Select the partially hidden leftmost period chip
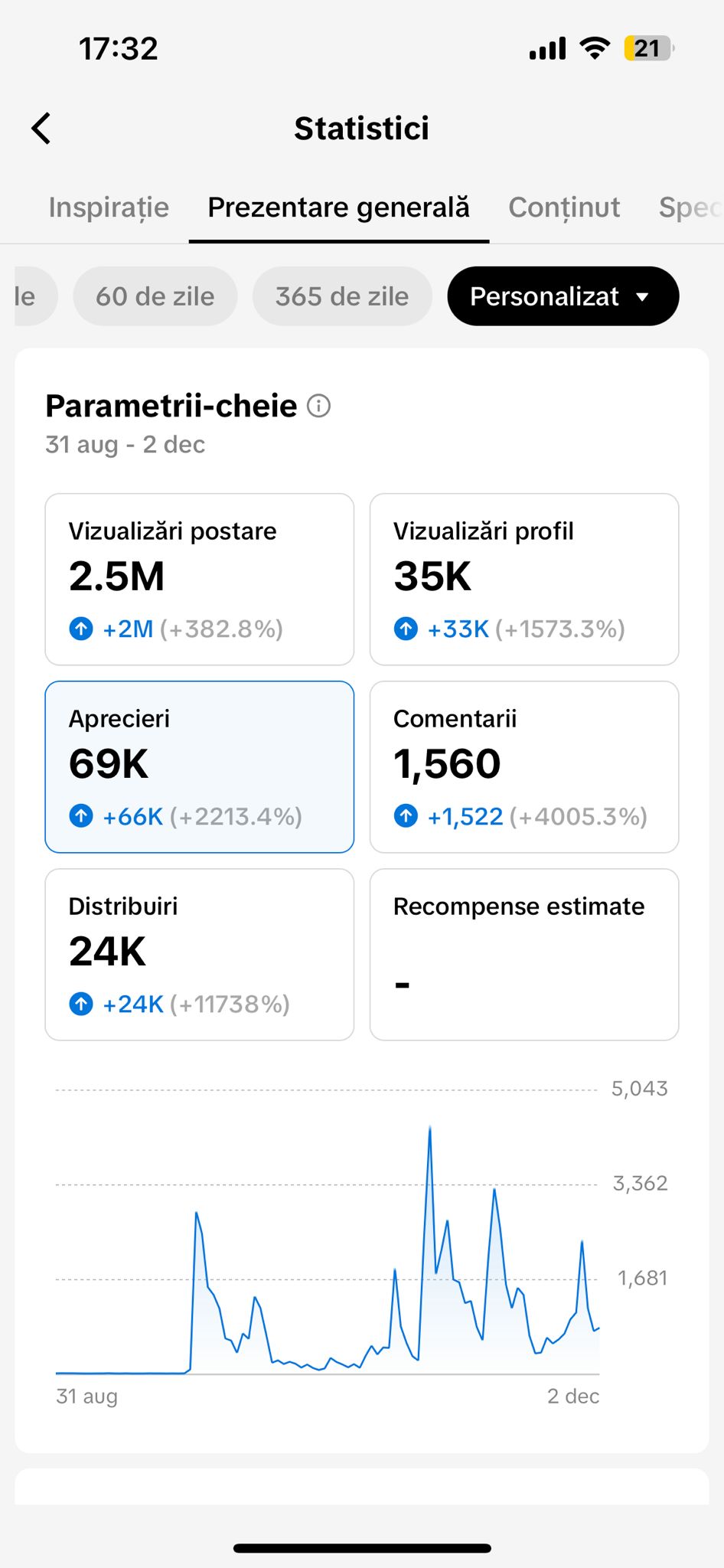Image resolution: width=724 pixels, height=1568 pixels. [29, 296]
